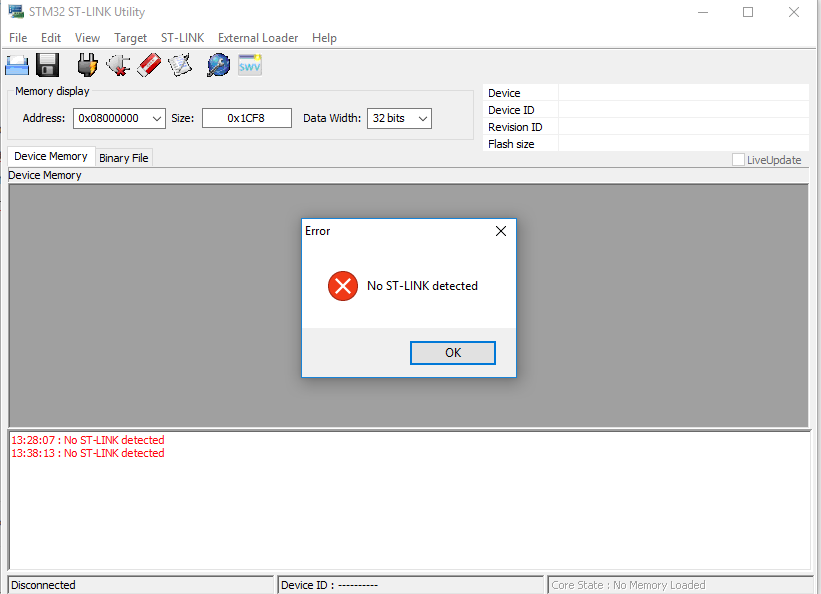Enable the LiveUpdate checkbox
This screenshot has height=594, width=821.
738,160
